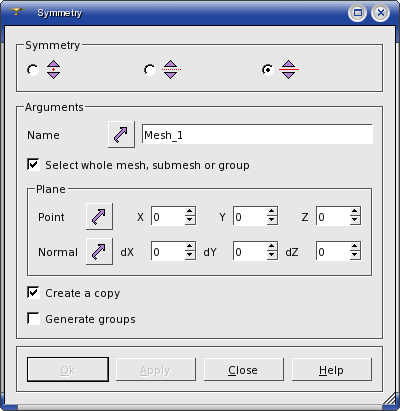Image resolution: width=400 pixels, height=411 pixels.
Task: Enable the Generate groups checkbox
Action: coord(33,319)
